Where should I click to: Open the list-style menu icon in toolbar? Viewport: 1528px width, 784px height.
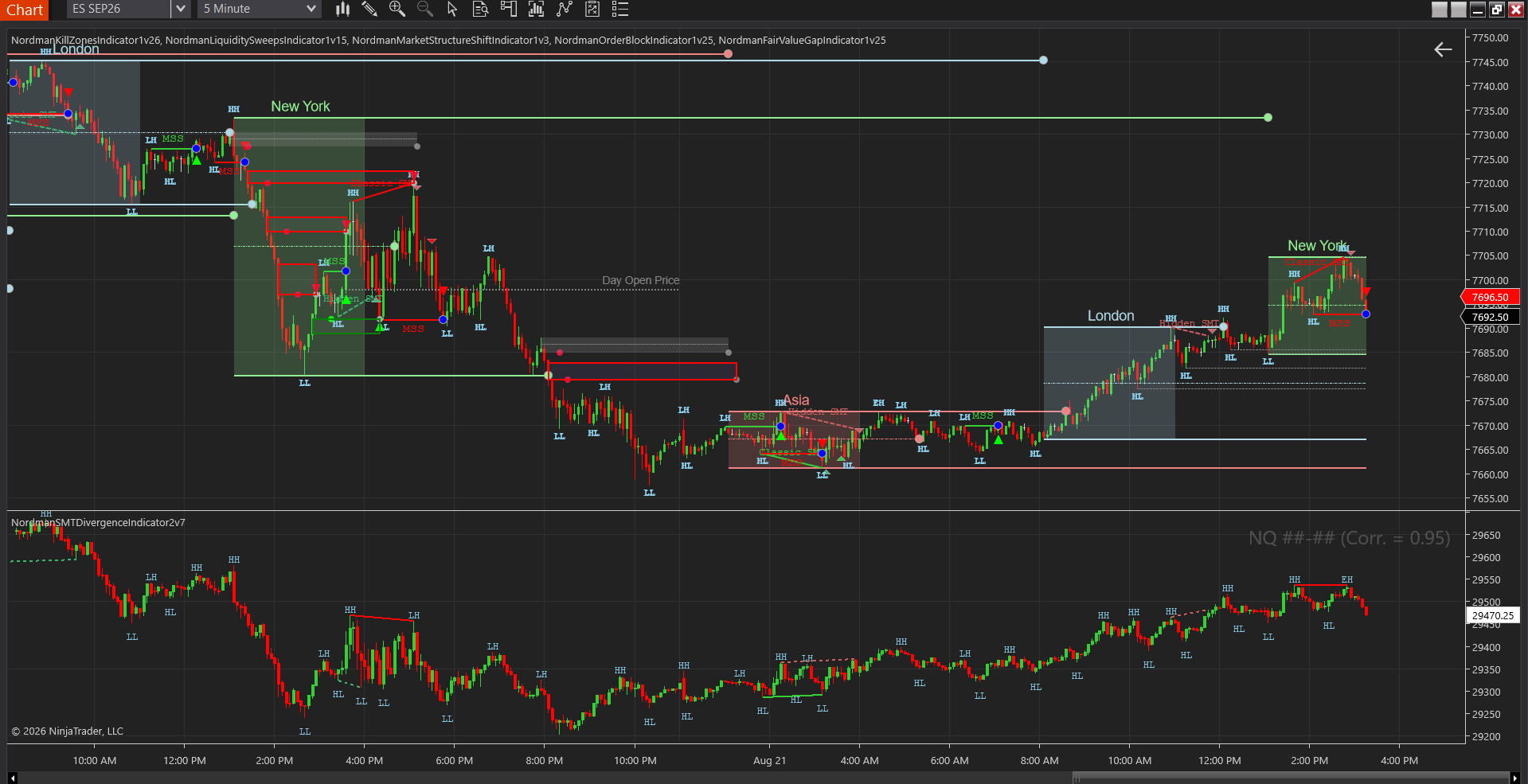coord(619,9)
